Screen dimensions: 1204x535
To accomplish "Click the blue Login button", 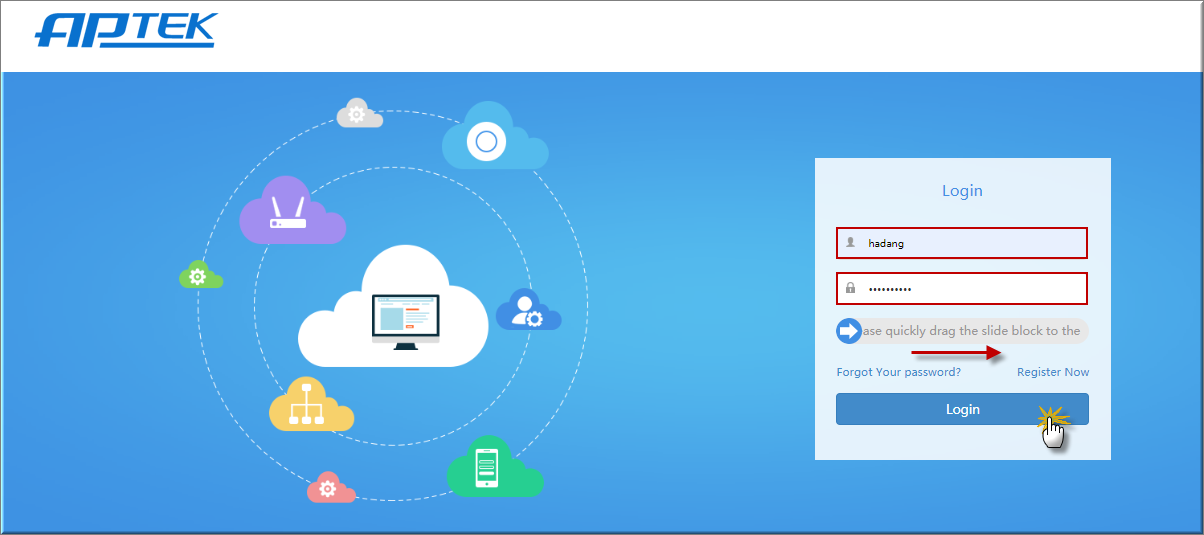I will tap(962, 409).
